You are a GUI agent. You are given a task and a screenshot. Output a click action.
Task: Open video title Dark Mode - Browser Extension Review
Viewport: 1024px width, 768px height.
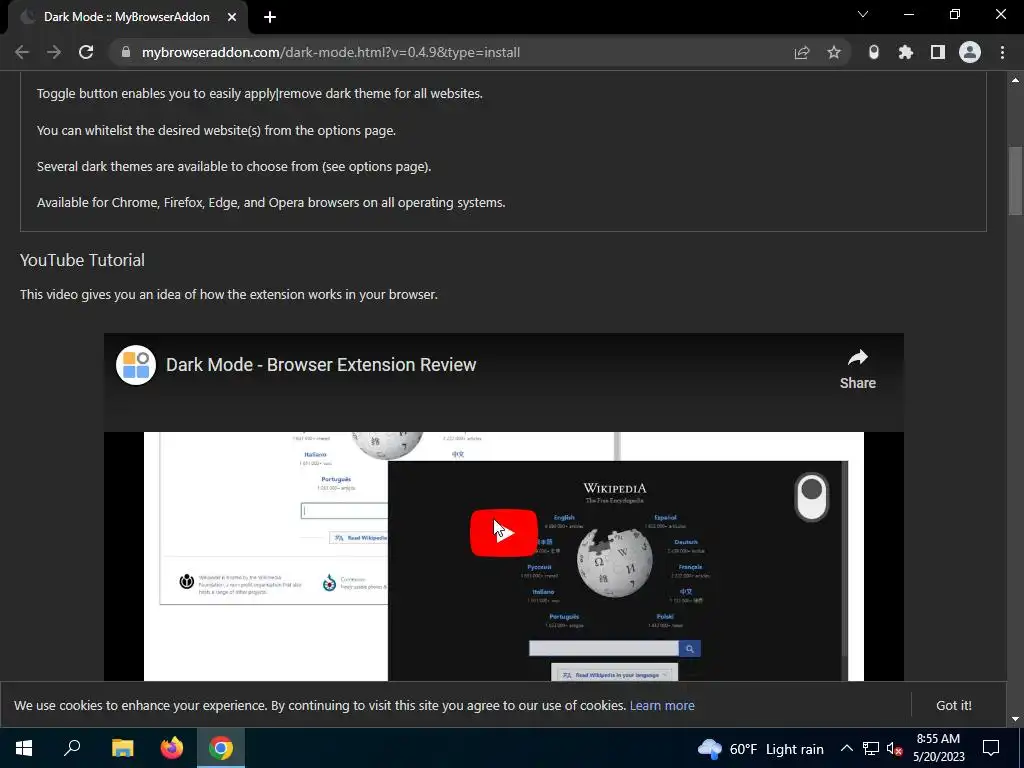click(x=321, y=364)
